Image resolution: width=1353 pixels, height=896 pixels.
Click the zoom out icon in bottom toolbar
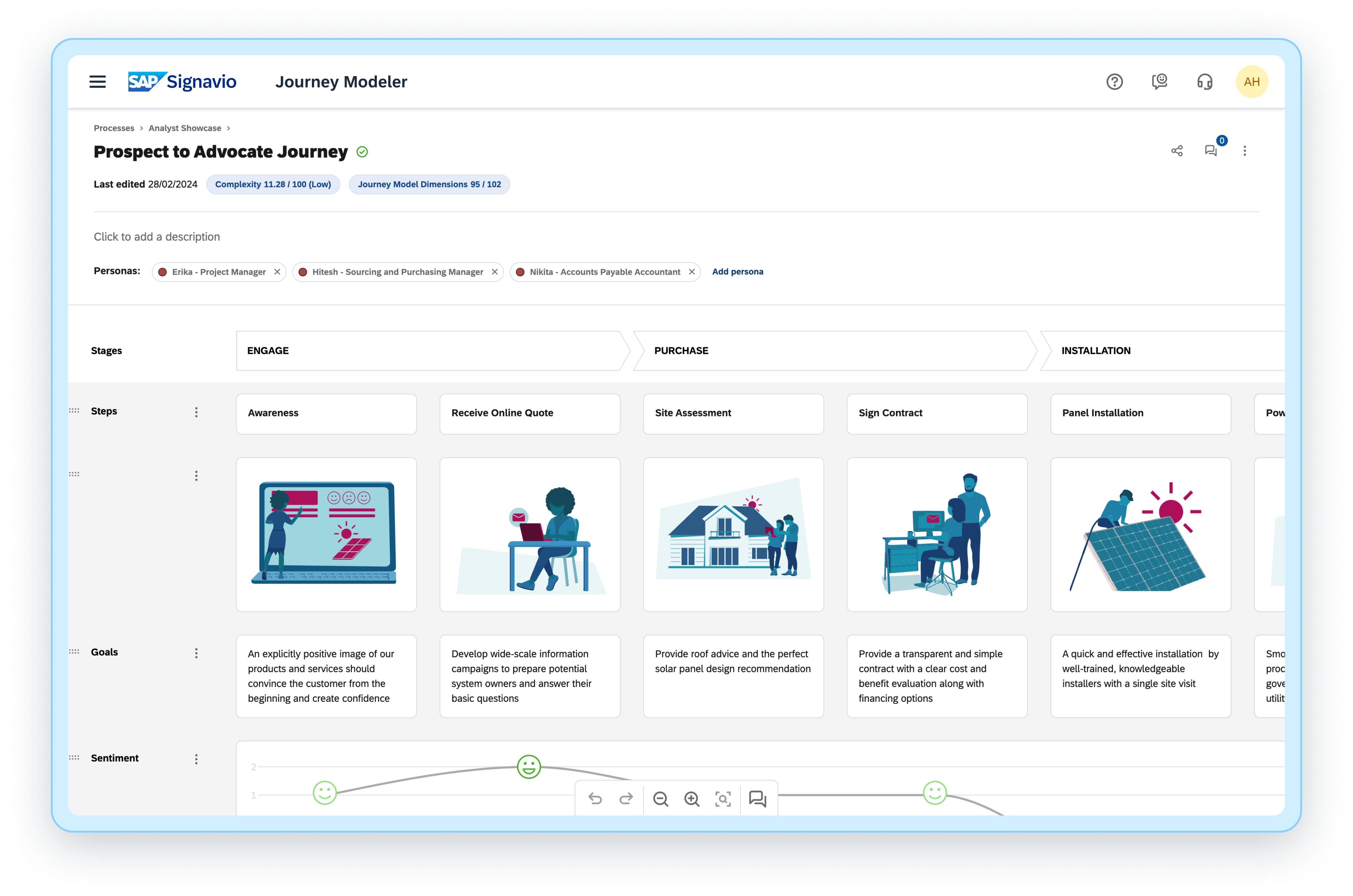click(660, 799)
